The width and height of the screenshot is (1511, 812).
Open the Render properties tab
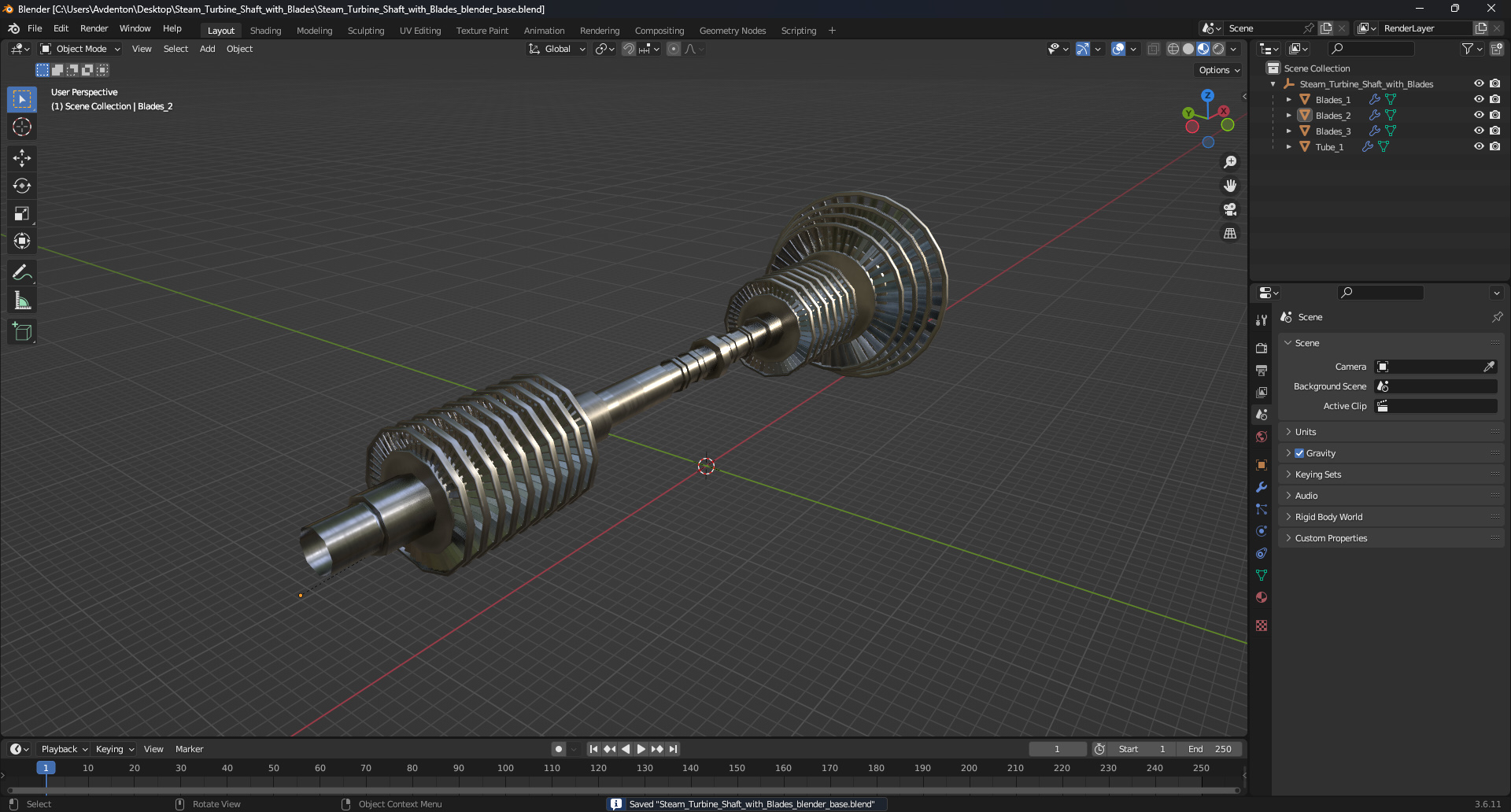[x=1262, y=348]
